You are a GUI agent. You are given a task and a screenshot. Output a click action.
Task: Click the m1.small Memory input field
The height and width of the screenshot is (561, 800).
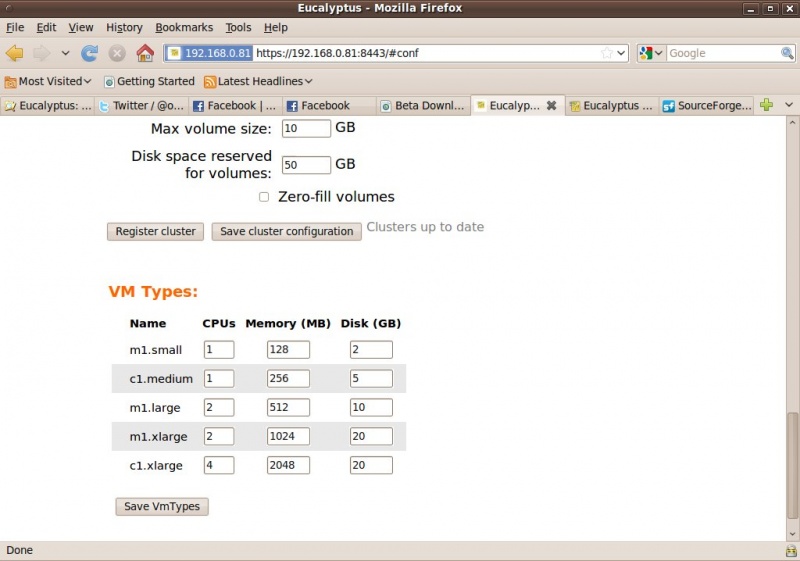click(x=288, y=349)
